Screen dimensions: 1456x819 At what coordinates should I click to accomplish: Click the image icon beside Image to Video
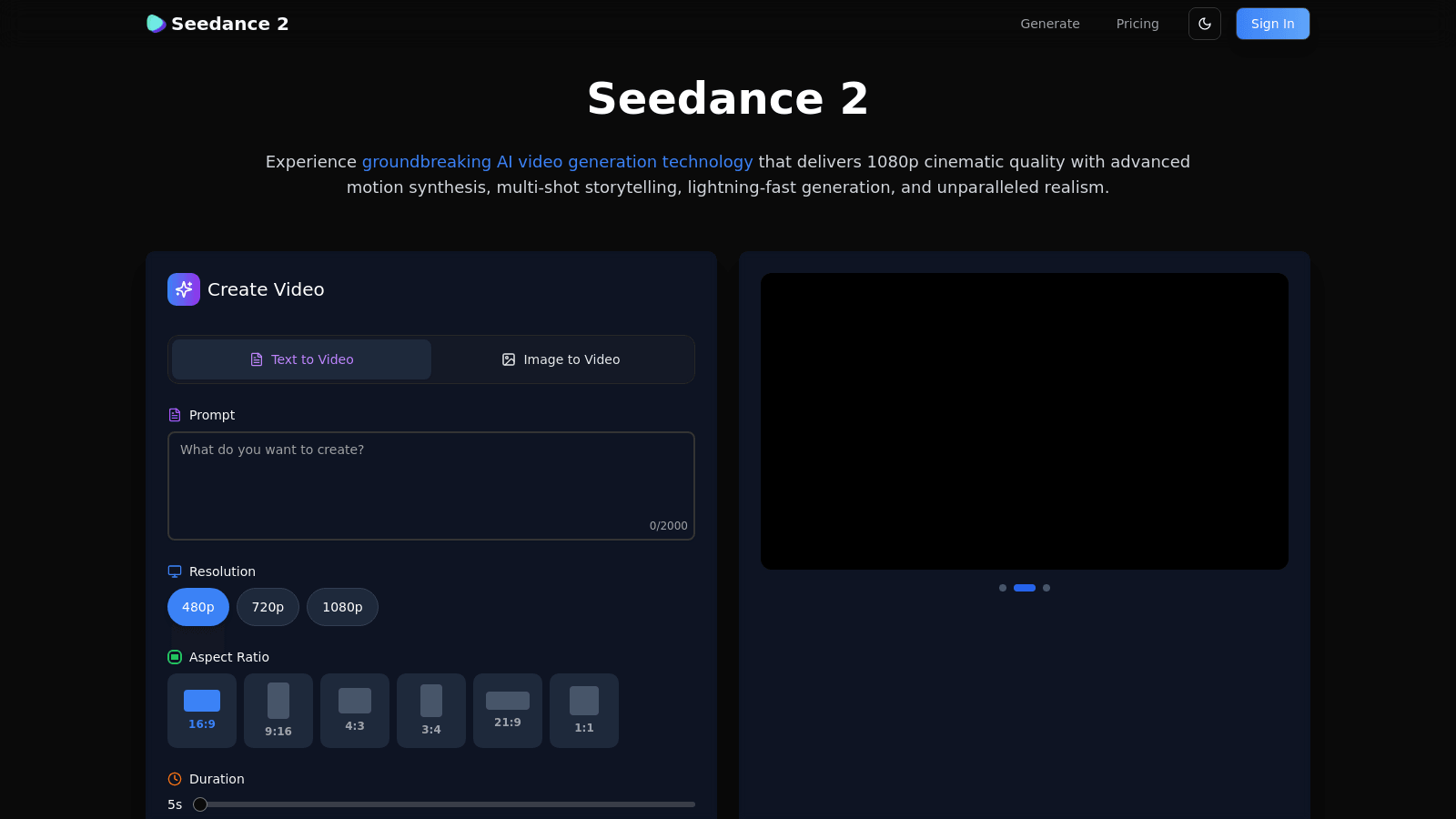(509, 359)
